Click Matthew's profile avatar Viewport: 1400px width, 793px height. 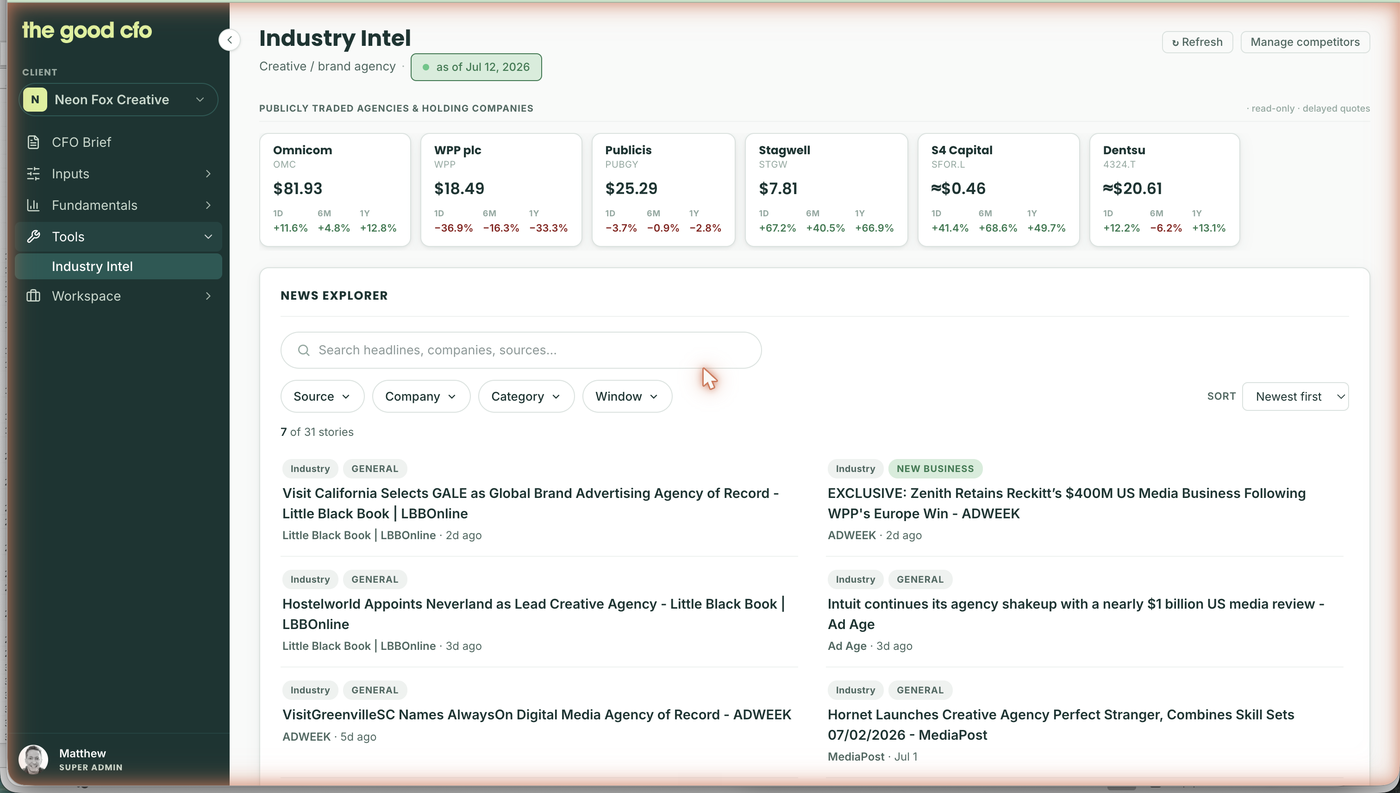tap(33, 760)
